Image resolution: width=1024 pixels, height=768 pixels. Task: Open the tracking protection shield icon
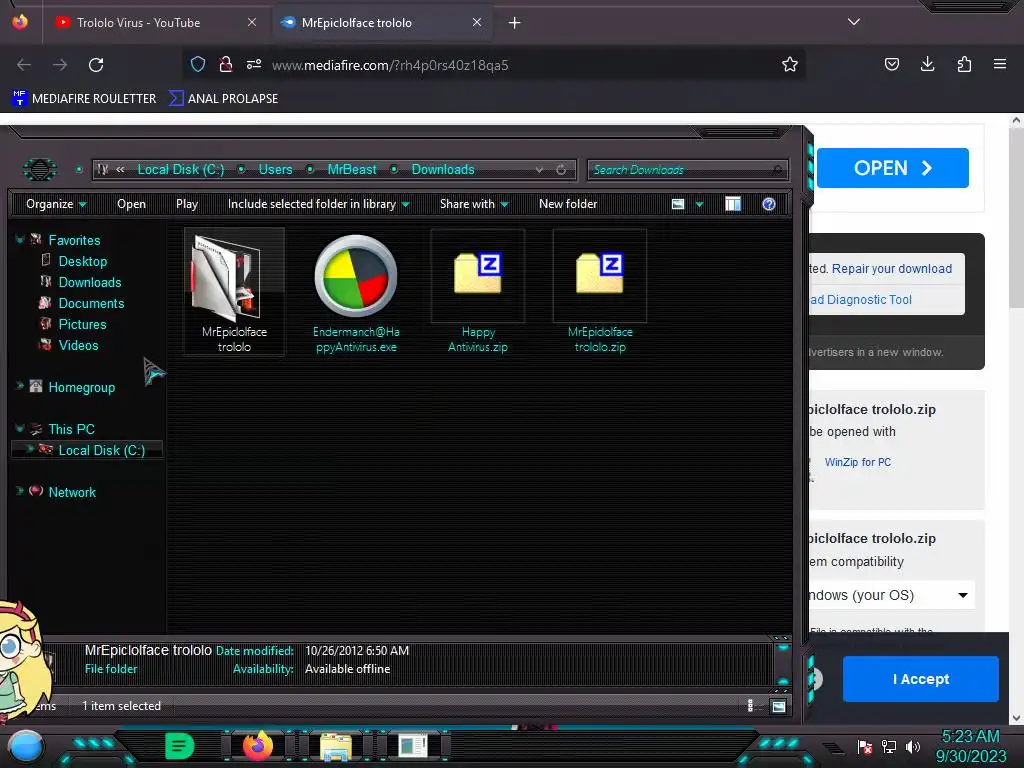point(198,64)
